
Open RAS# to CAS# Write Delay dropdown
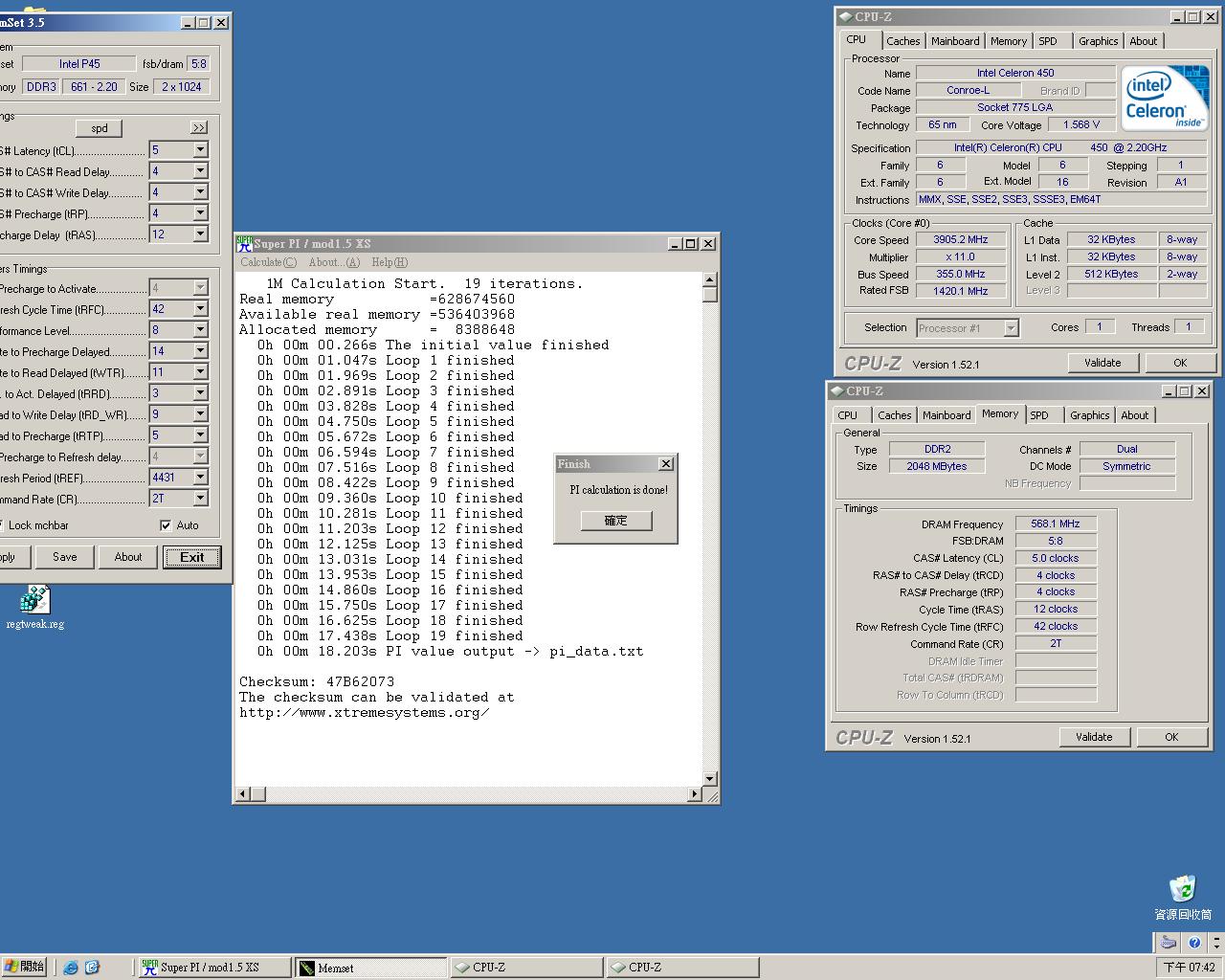point(200,192)
